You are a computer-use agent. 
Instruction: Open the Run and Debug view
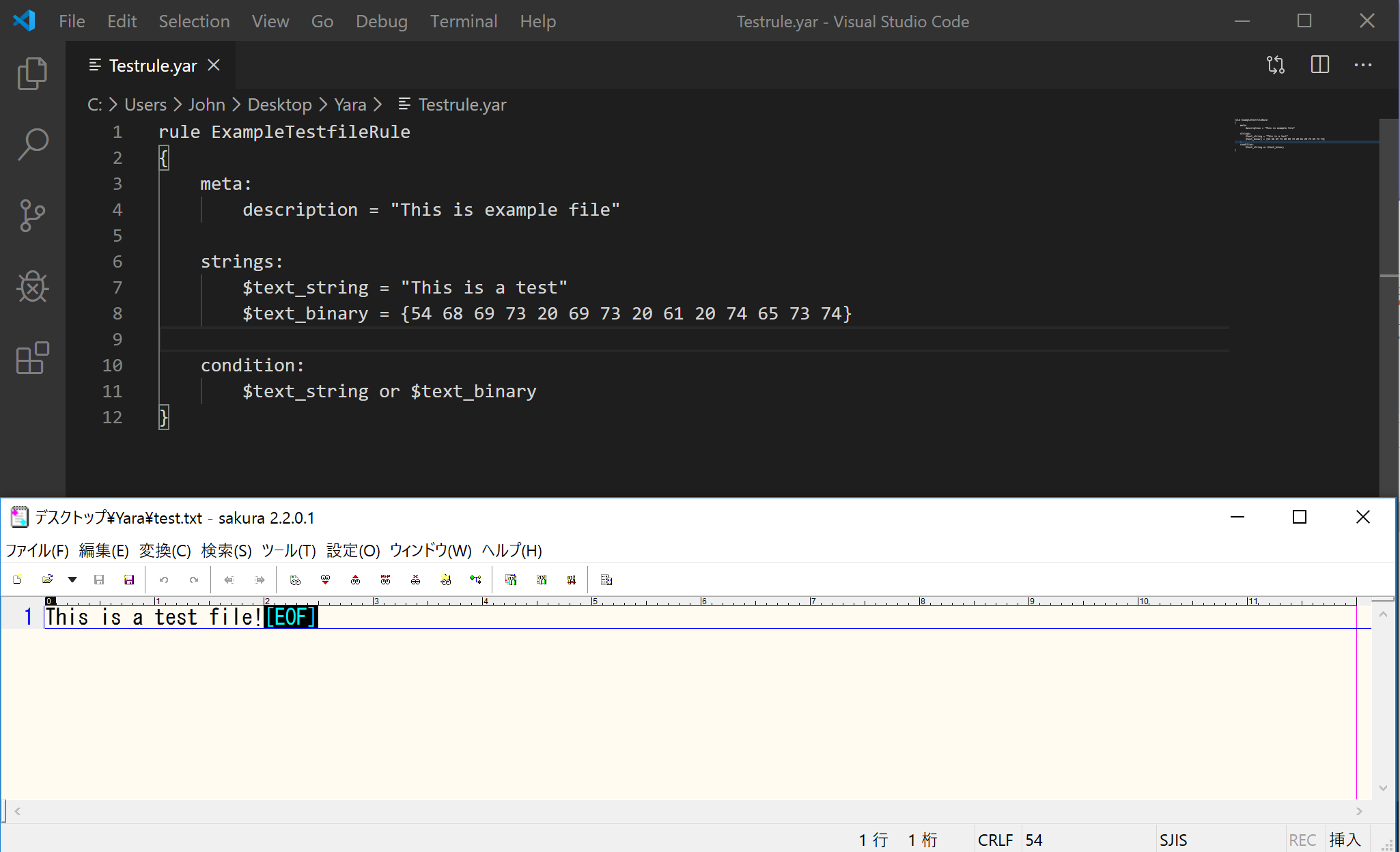[x=32, y=287]
